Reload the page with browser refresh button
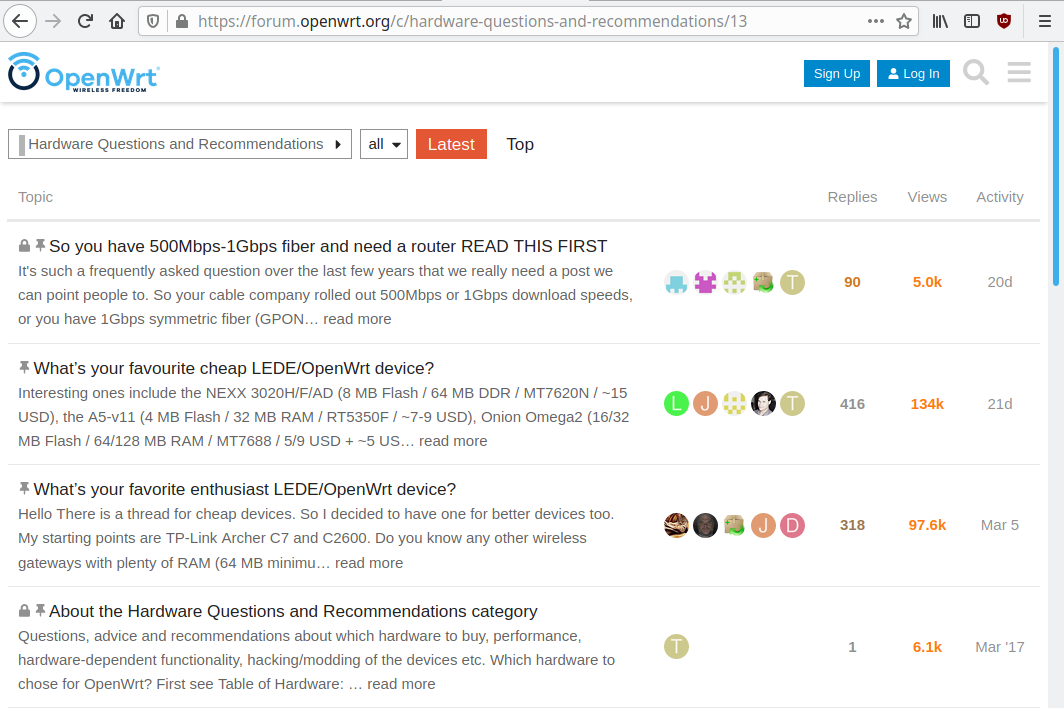 click(85, 21)
